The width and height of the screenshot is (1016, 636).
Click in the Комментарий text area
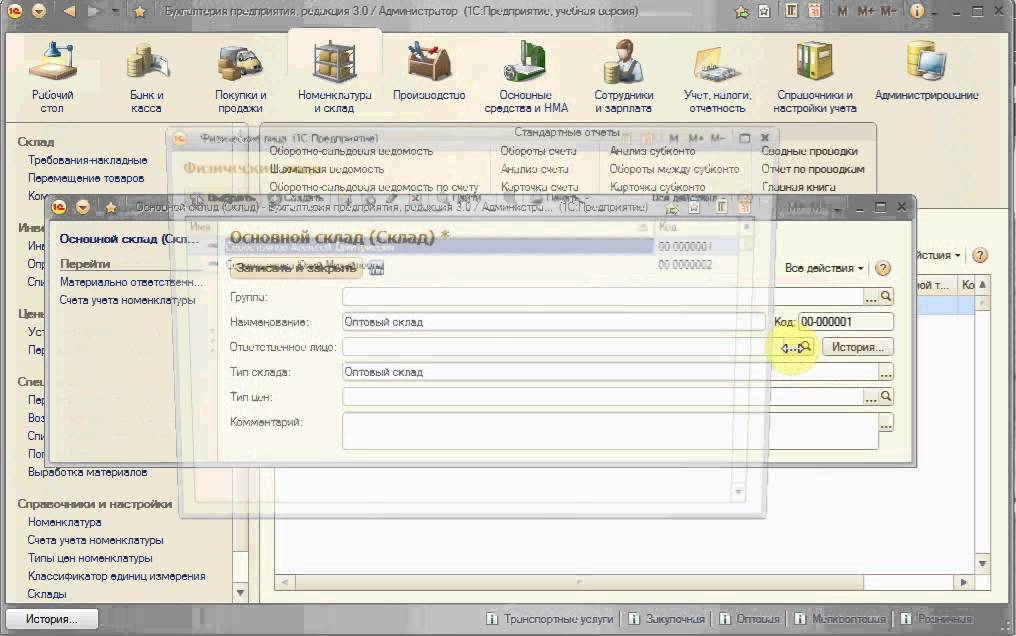click(x=610, y=431)
